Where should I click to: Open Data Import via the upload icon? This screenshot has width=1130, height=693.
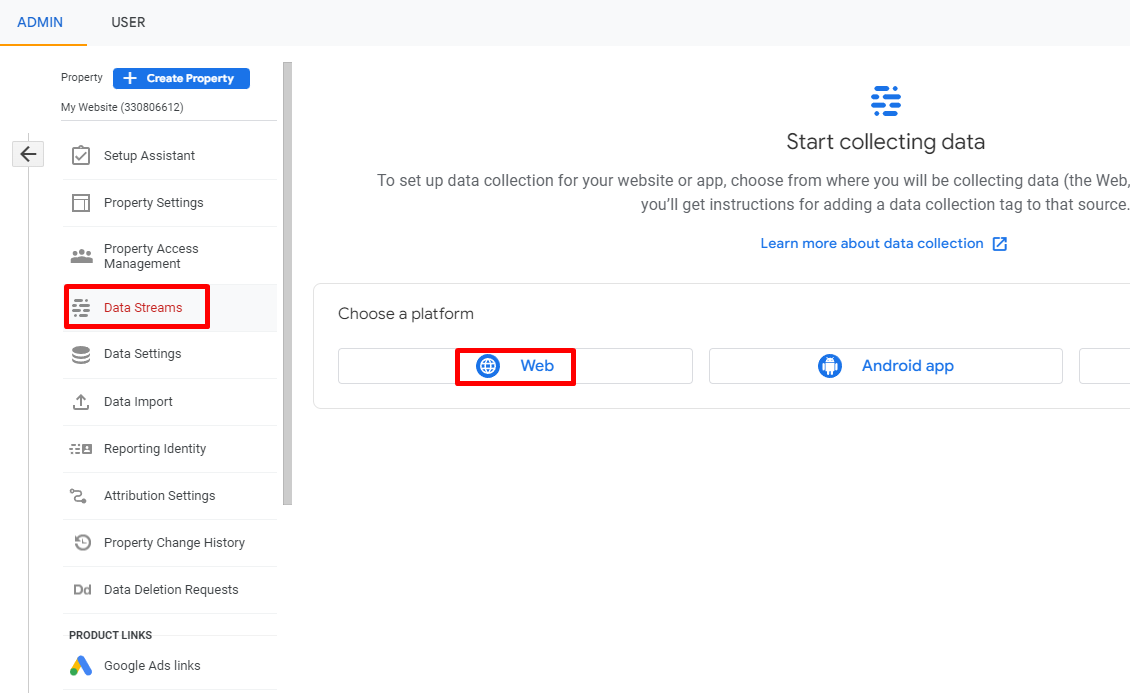(82, 401)
